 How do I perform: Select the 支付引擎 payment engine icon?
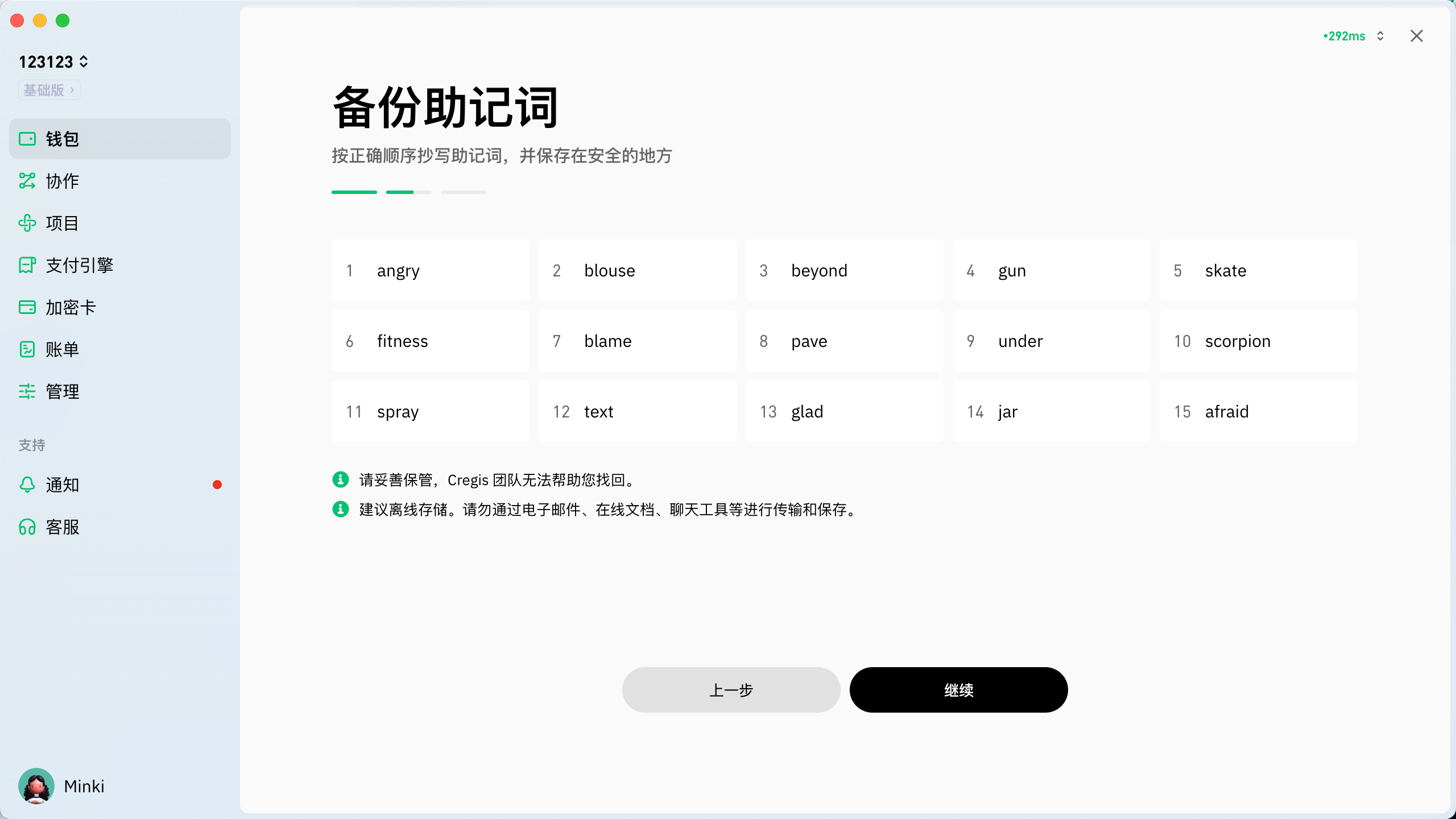[27, 265]
